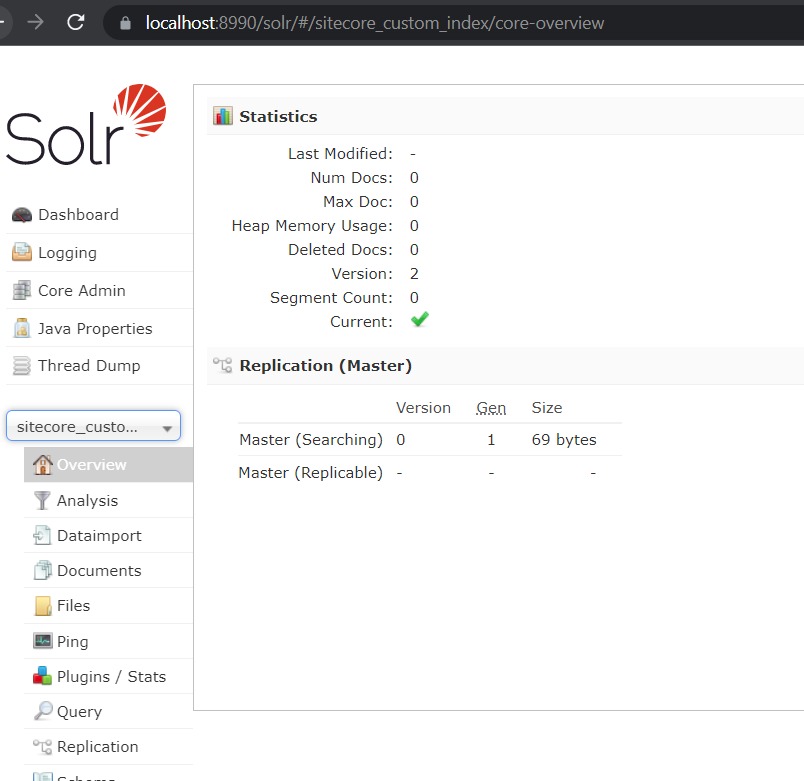Click the Files folder icon

[x=43, y=606]
